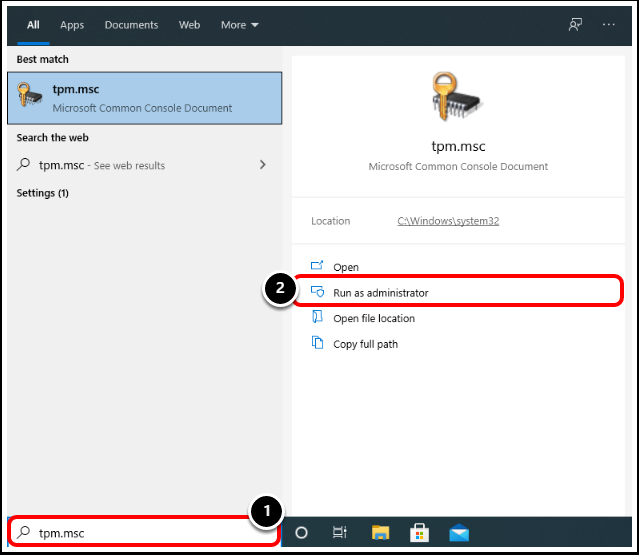Click the Location label
639x555 pixels.
pyautogui.click(x=331, y=221)
